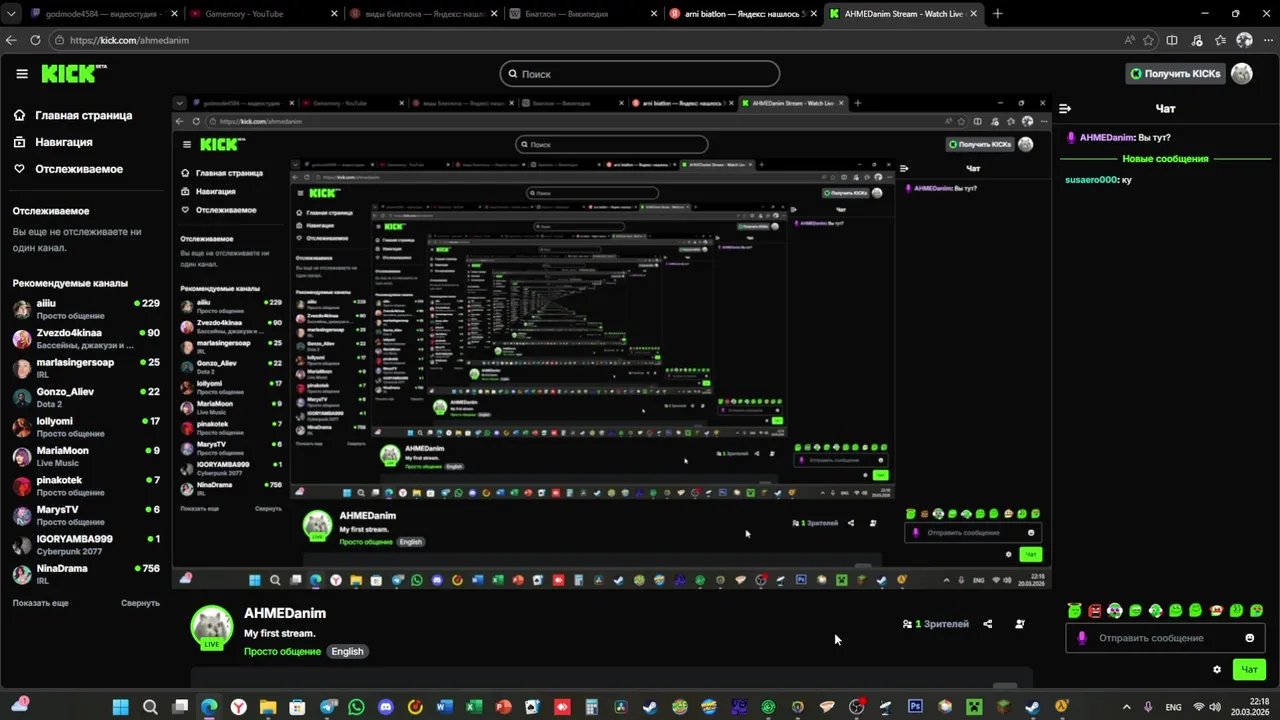1280x720 pixels.
Task: Open recommended channel Gonzo_Aliev
Action: [x=86, y=397]
